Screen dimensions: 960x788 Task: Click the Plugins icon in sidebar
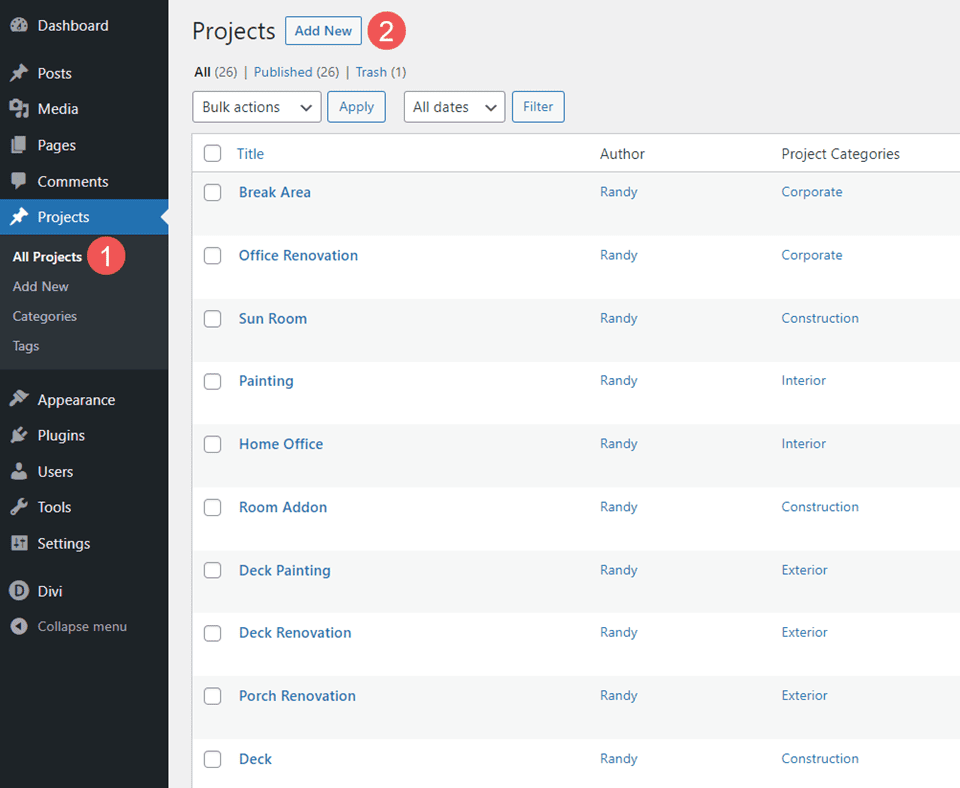[x=20, y=434]
